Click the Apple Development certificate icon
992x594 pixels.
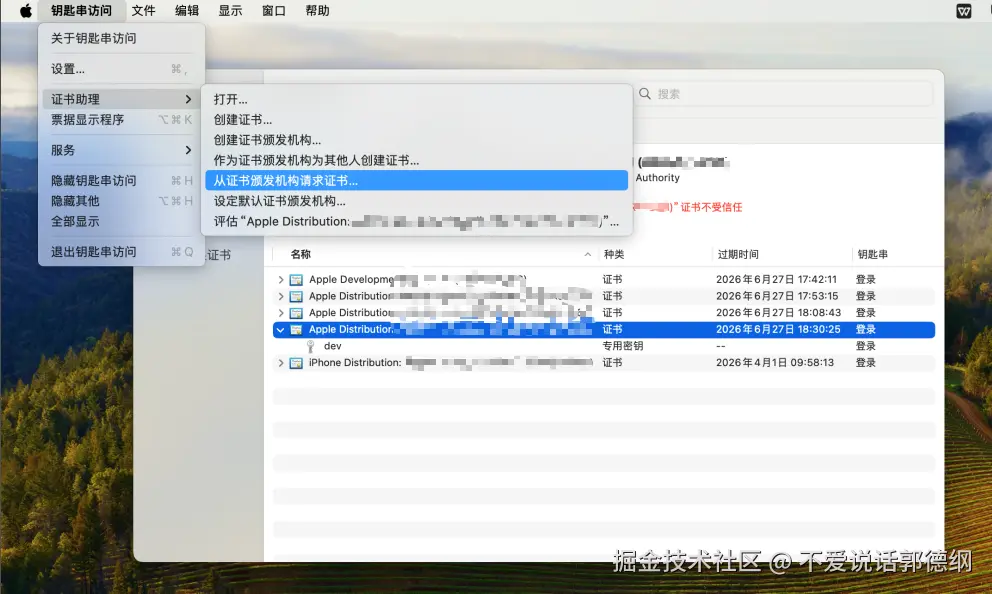(296, 280)
